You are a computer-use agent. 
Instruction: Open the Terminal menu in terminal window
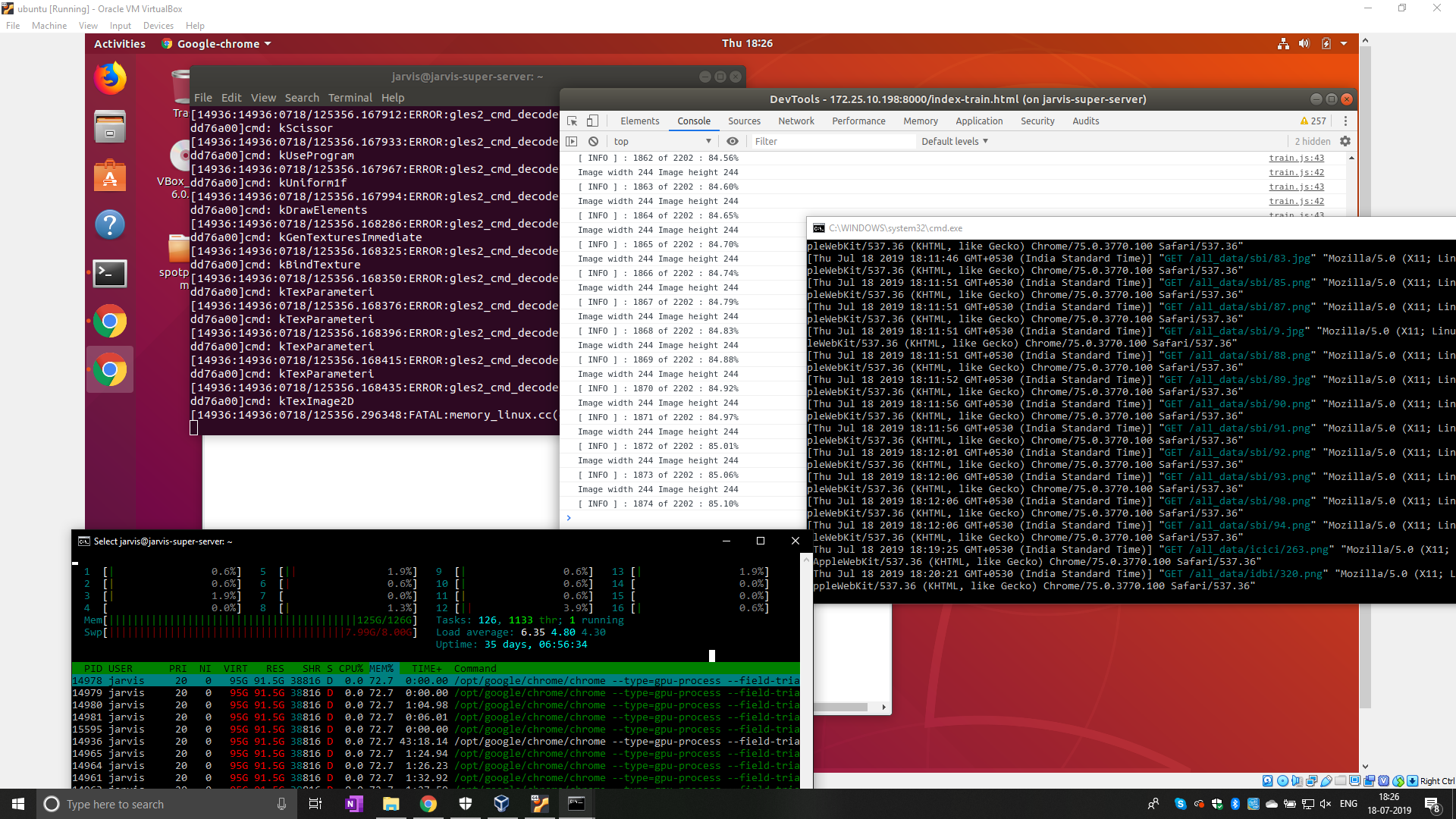[350, 98]
